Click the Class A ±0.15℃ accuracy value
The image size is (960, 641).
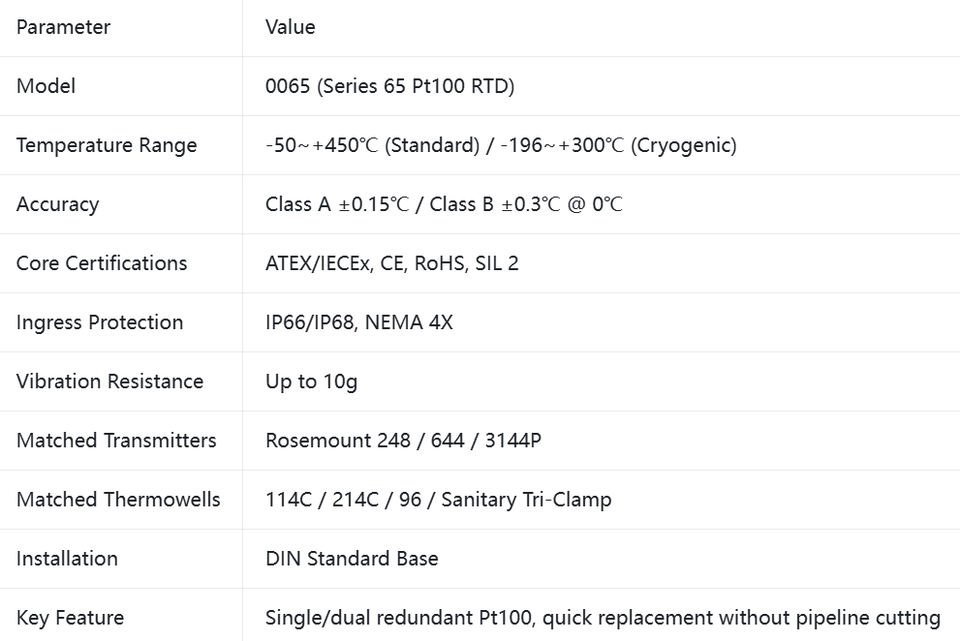[337, 204]
